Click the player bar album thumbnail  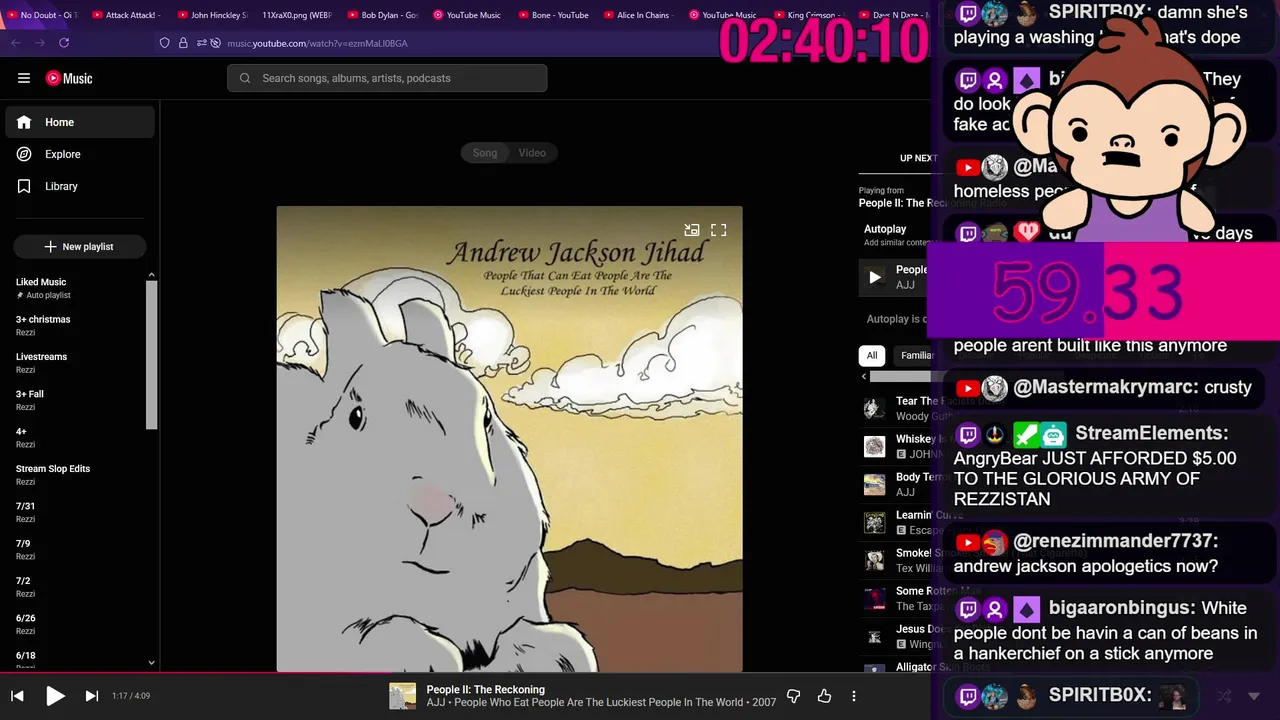point(402,696)
